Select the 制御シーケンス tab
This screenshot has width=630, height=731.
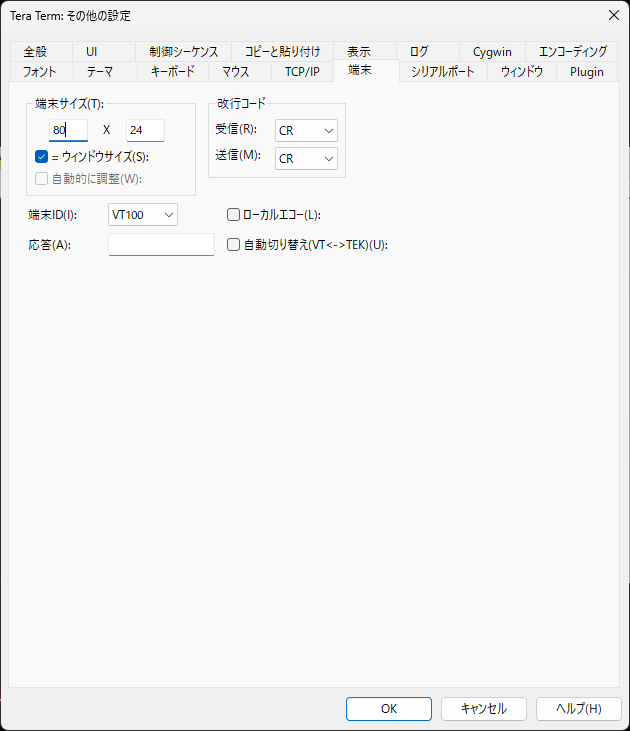click(x=183, y=52)
